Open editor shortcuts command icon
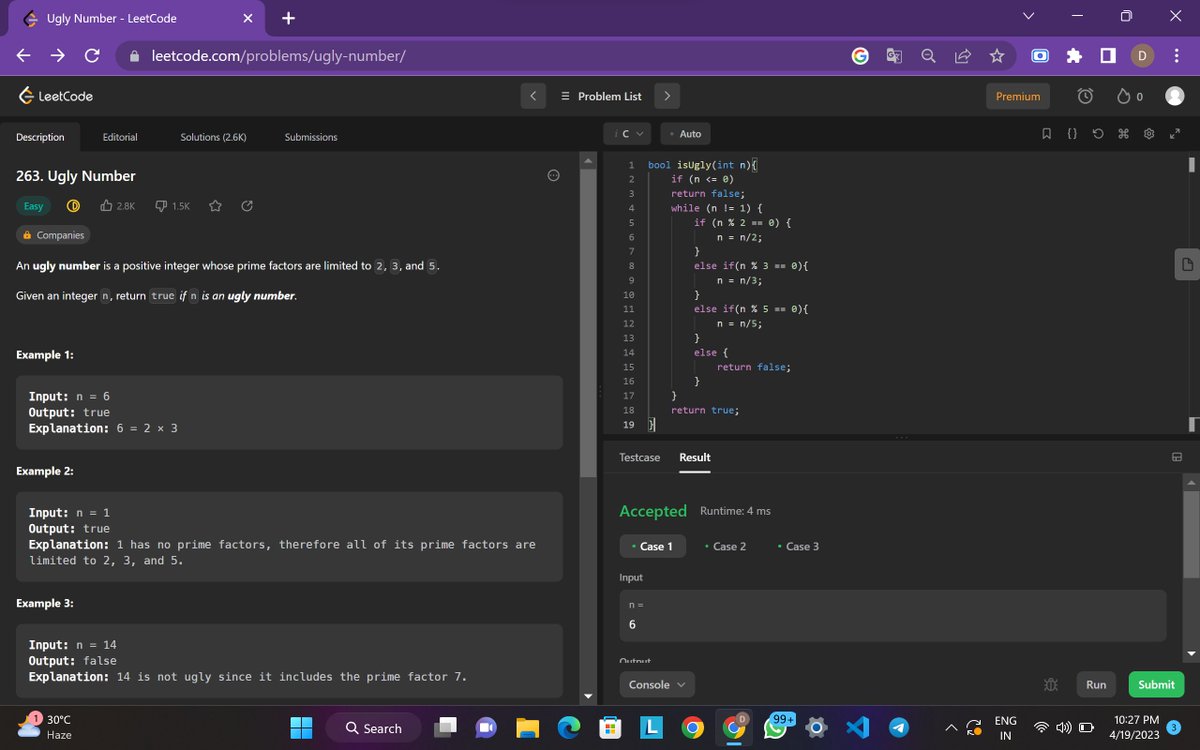Viewport: 1200px width, 750px height. pyautogui.click(x=1123, y=134)
